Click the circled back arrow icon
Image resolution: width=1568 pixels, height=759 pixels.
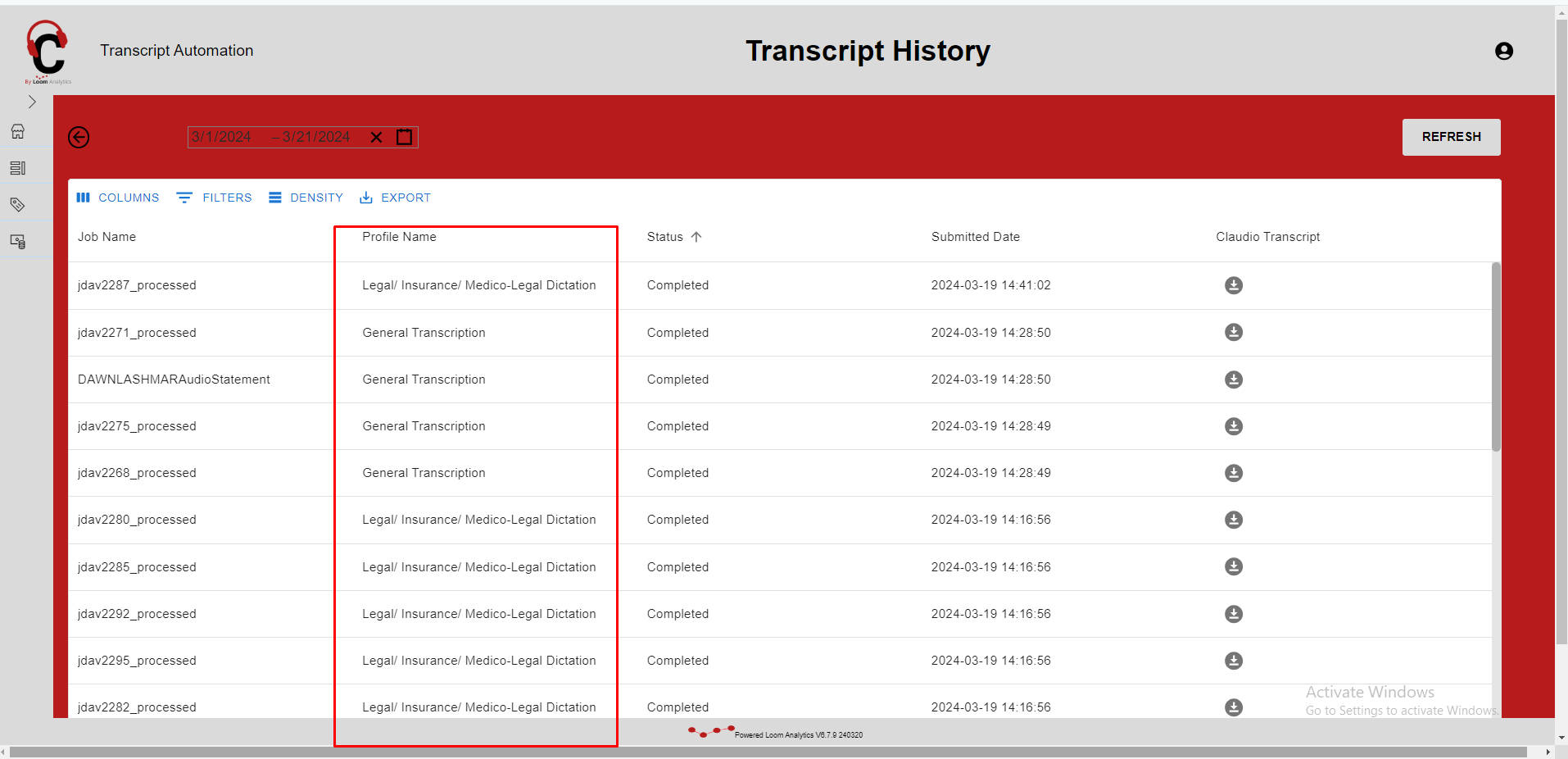(x=79, y=137)
